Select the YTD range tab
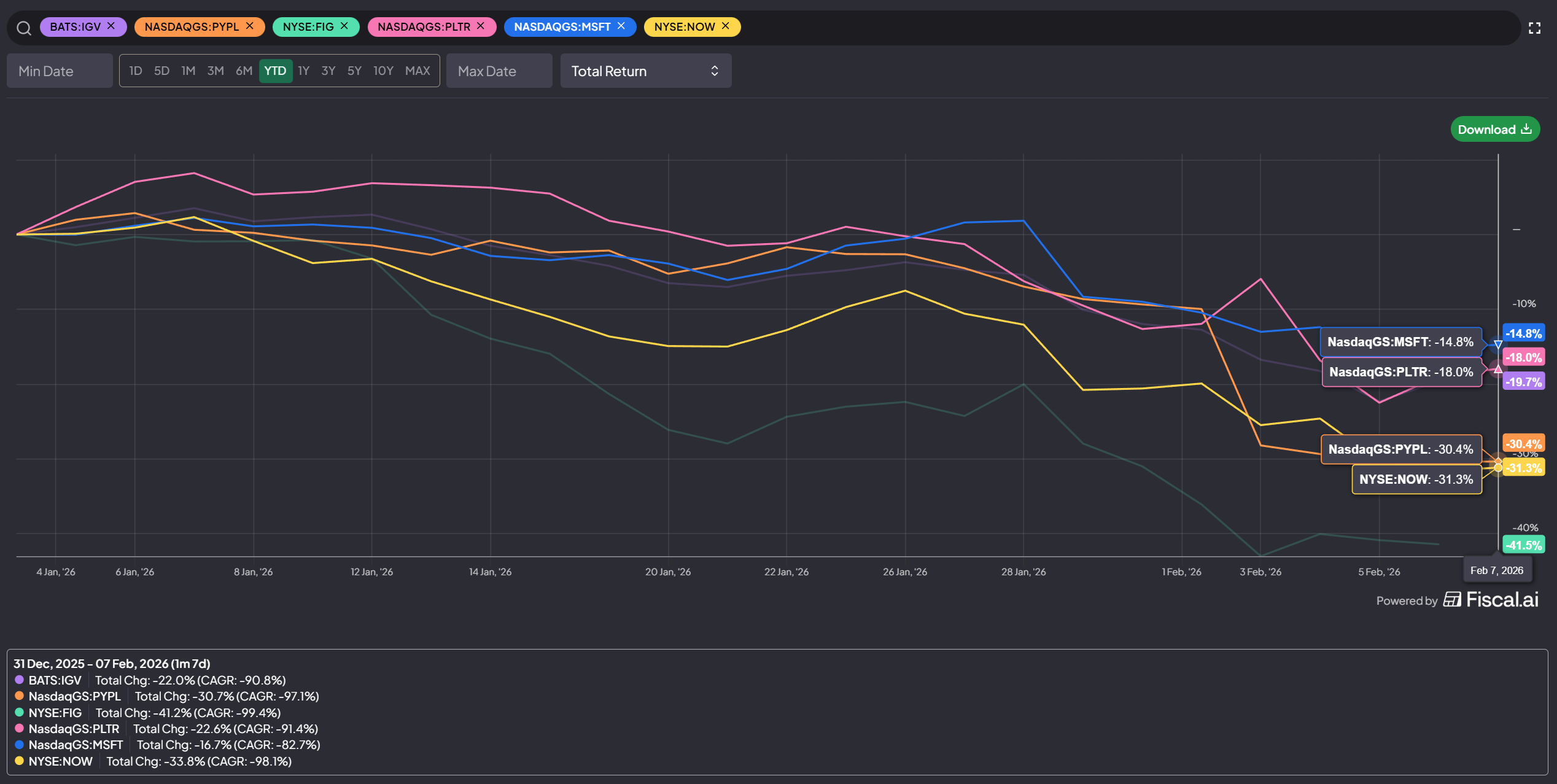 point(275,71)
